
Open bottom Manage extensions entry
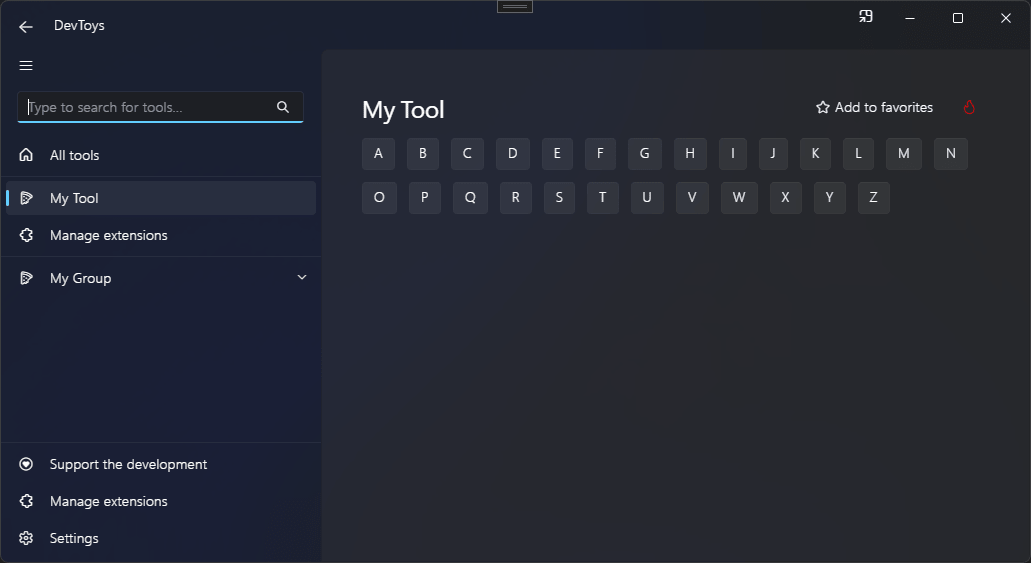click(x=161, y=501)
